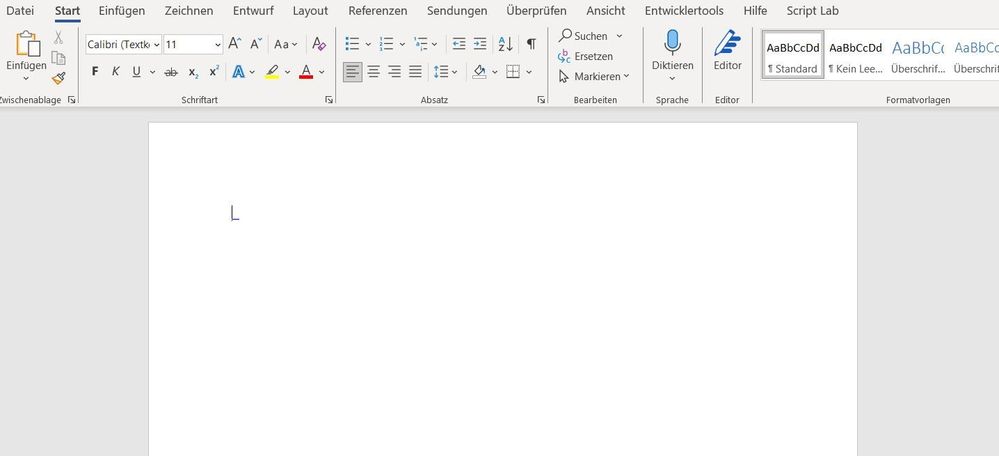Expand the underline style dropdown arrow
This screenshot has height=456, width=999.
coord(152,73)
